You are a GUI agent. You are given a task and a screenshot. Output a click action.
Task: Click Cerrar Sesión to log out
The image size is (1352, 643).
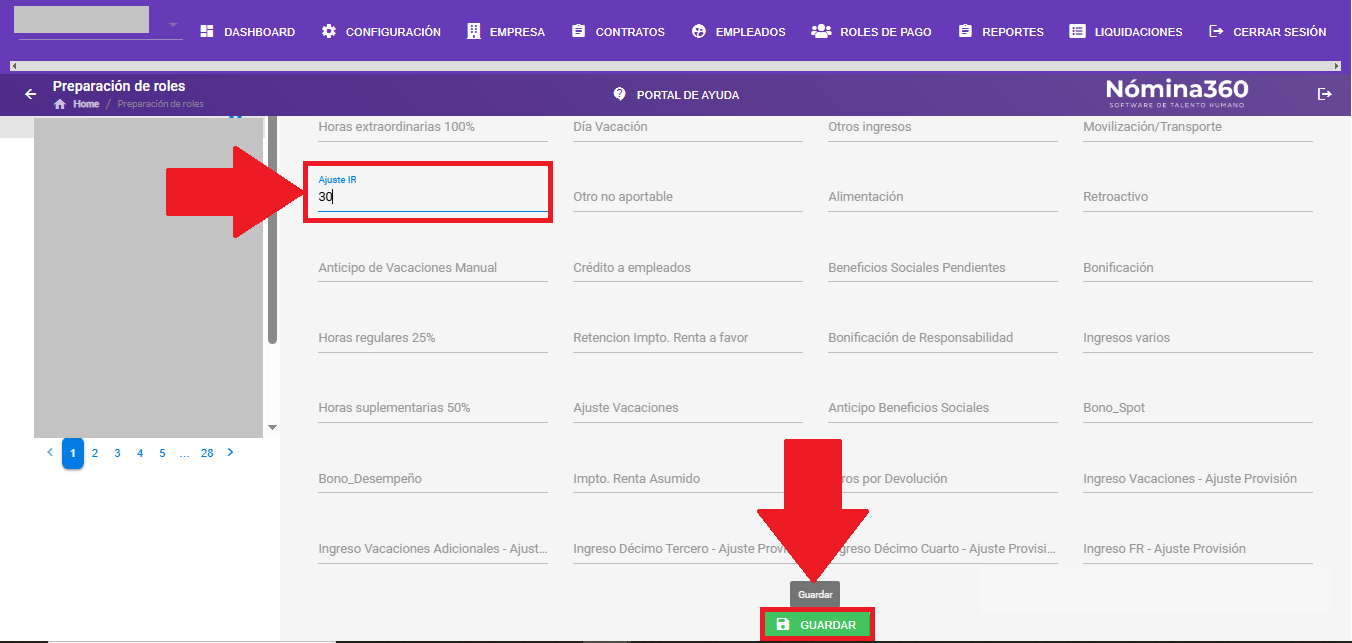click(x=1268, y=32)
